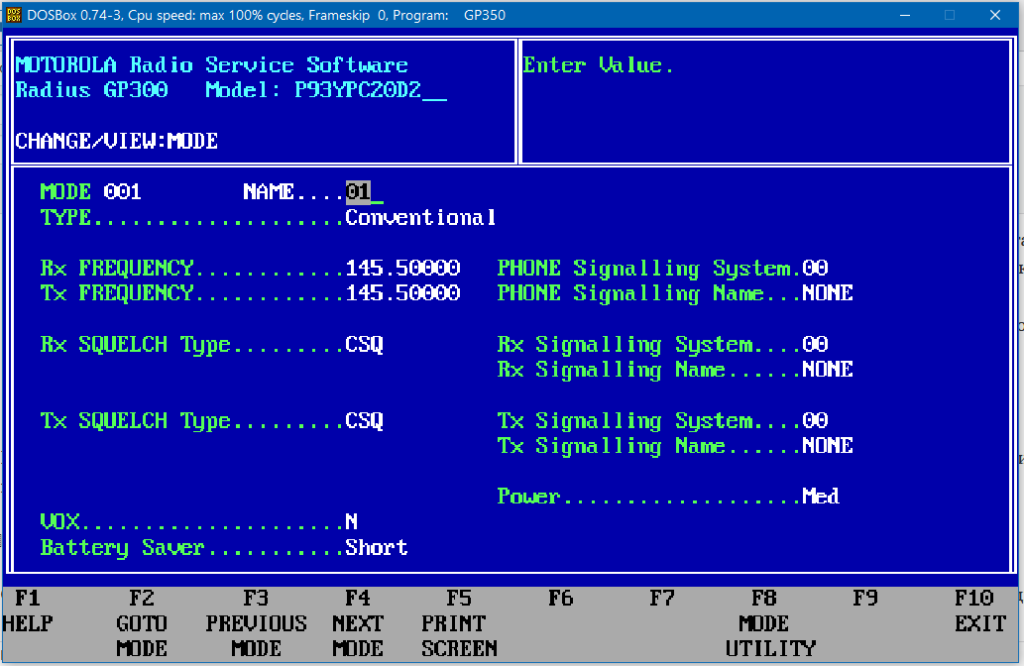The width and height of the screenshot is (1024, 666).
Task: Click Battery Saver value Short
Action: [377, 547]
